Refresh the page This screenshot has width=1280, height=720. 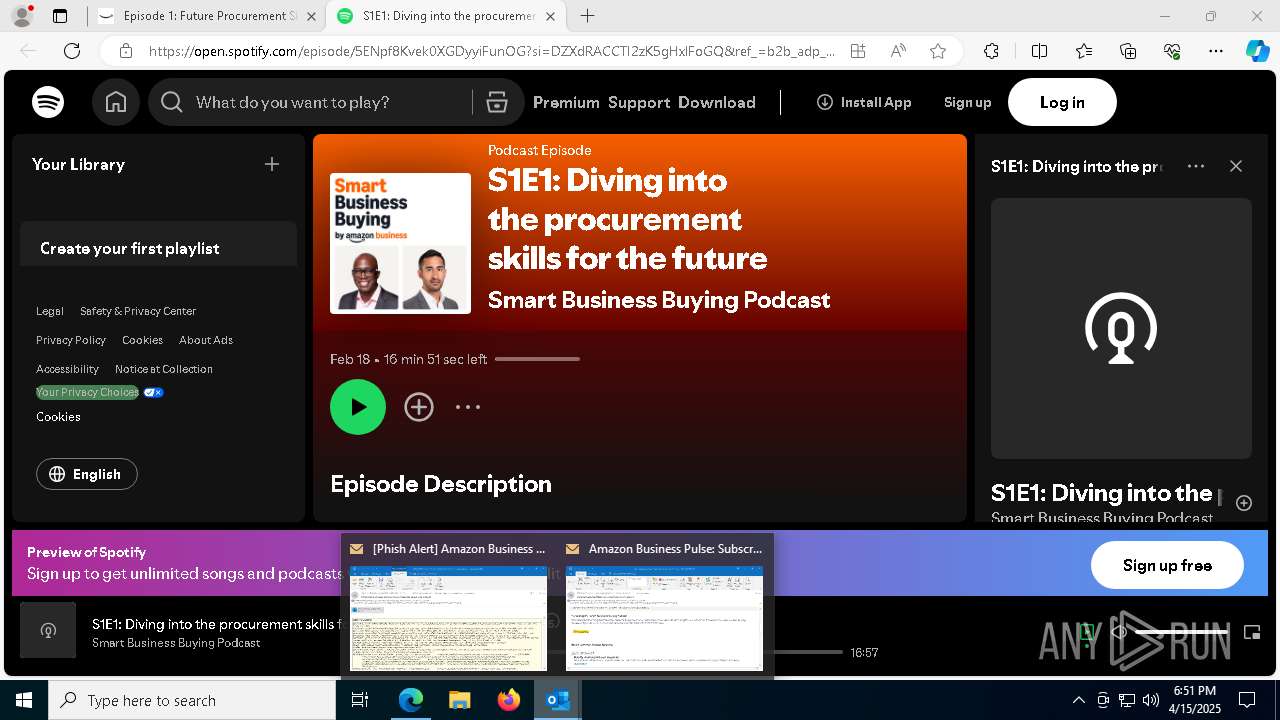point(72,51)
